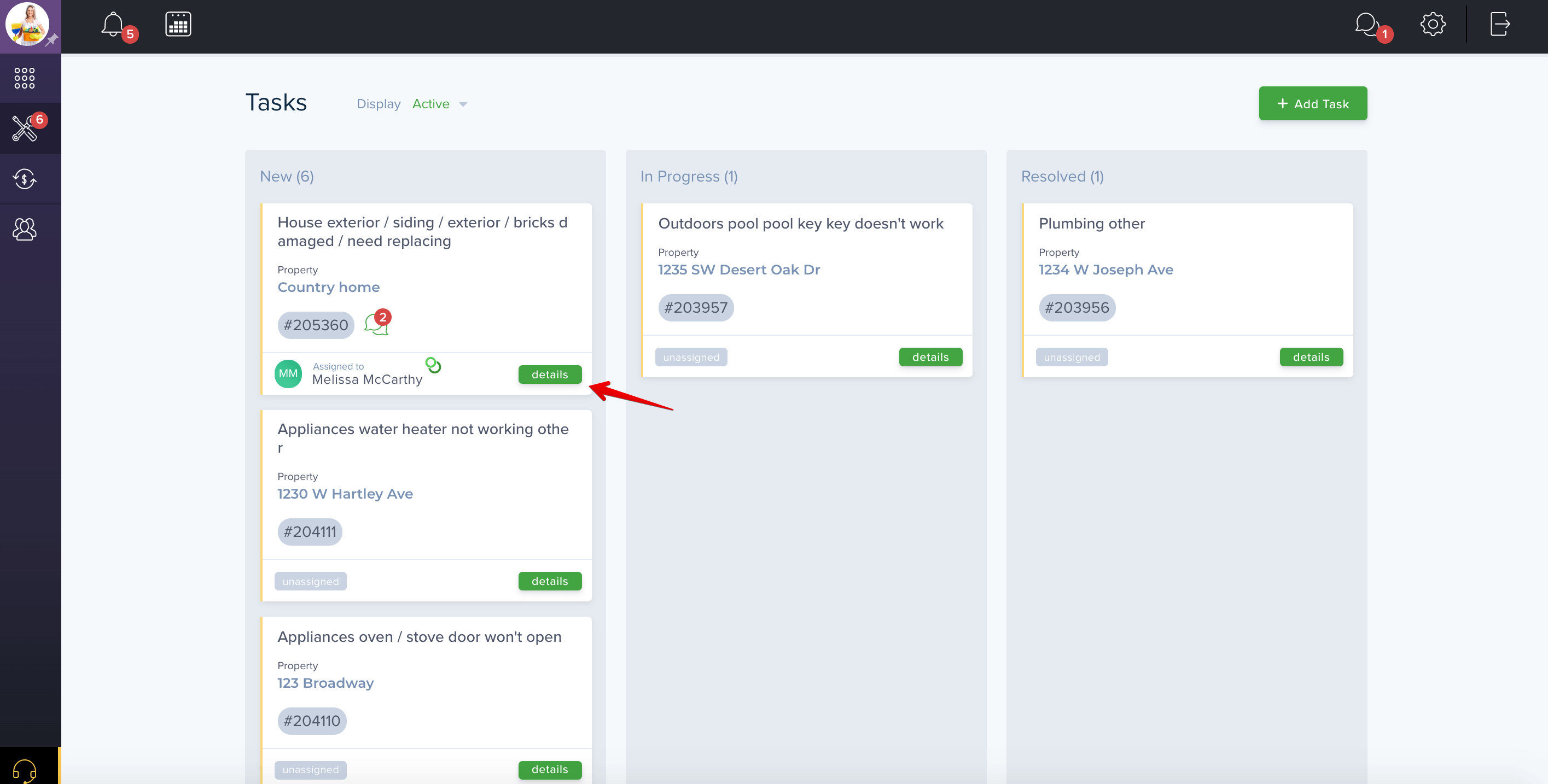Open the 1230 W Hartley Ave property link
Image resolution: width=1548 pixels, height=784 pixels.
pos(345,494)
